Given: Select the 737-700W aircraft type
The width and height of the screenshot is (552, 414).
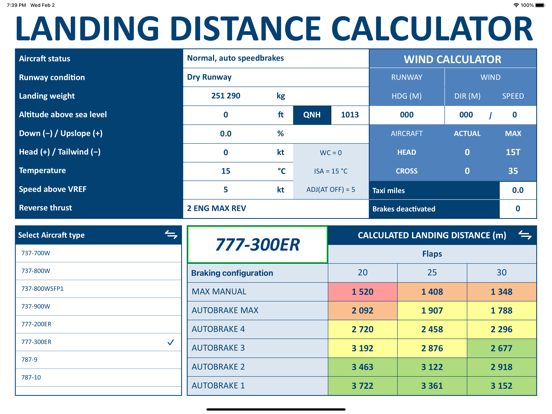Looking at the screenshot, I should 99,253.
